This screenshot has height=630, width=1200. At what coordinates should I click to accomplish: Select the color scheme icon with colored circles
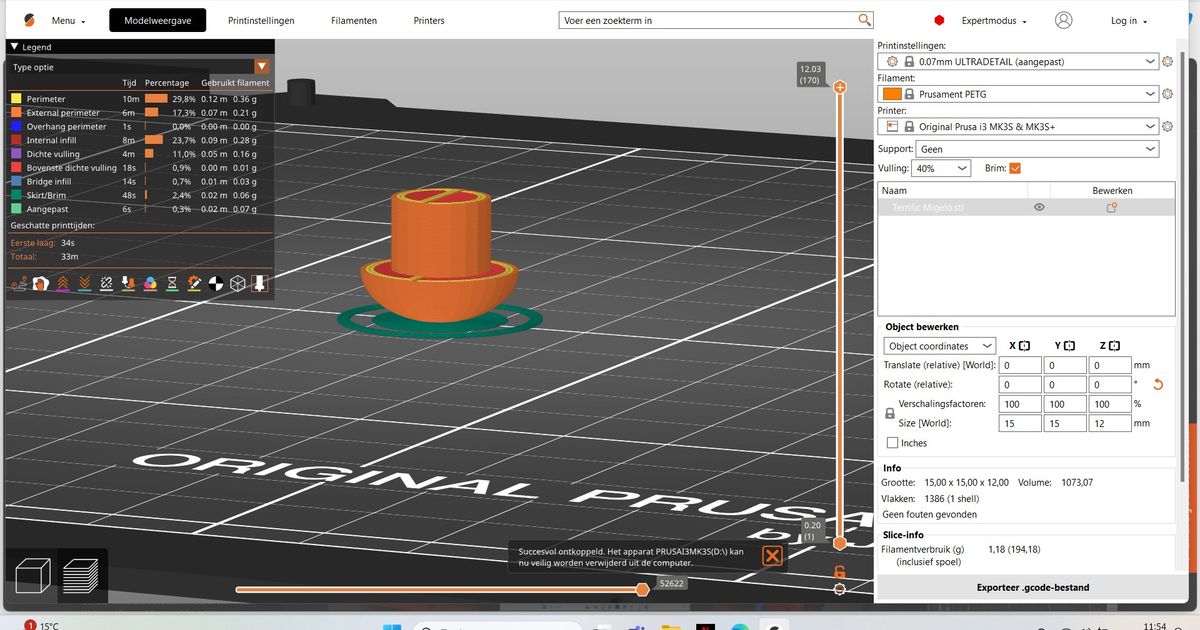tap(150, 284)
